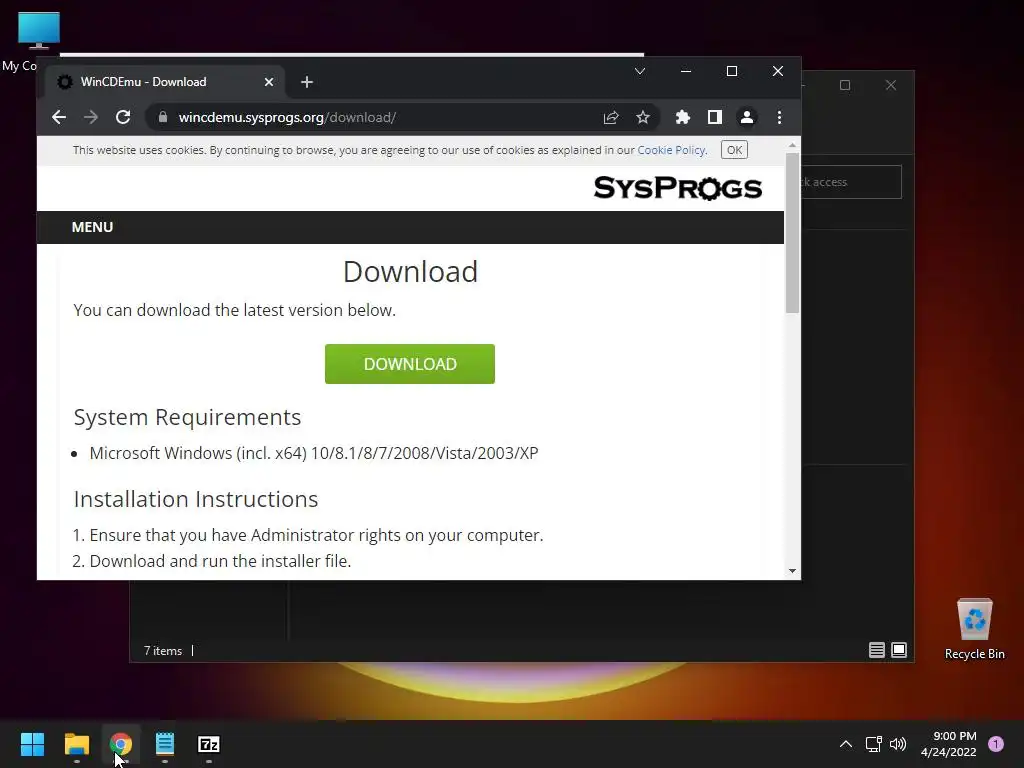Click the vertical scrollbar thumb

pyautogui.click(x=792, y=232)
